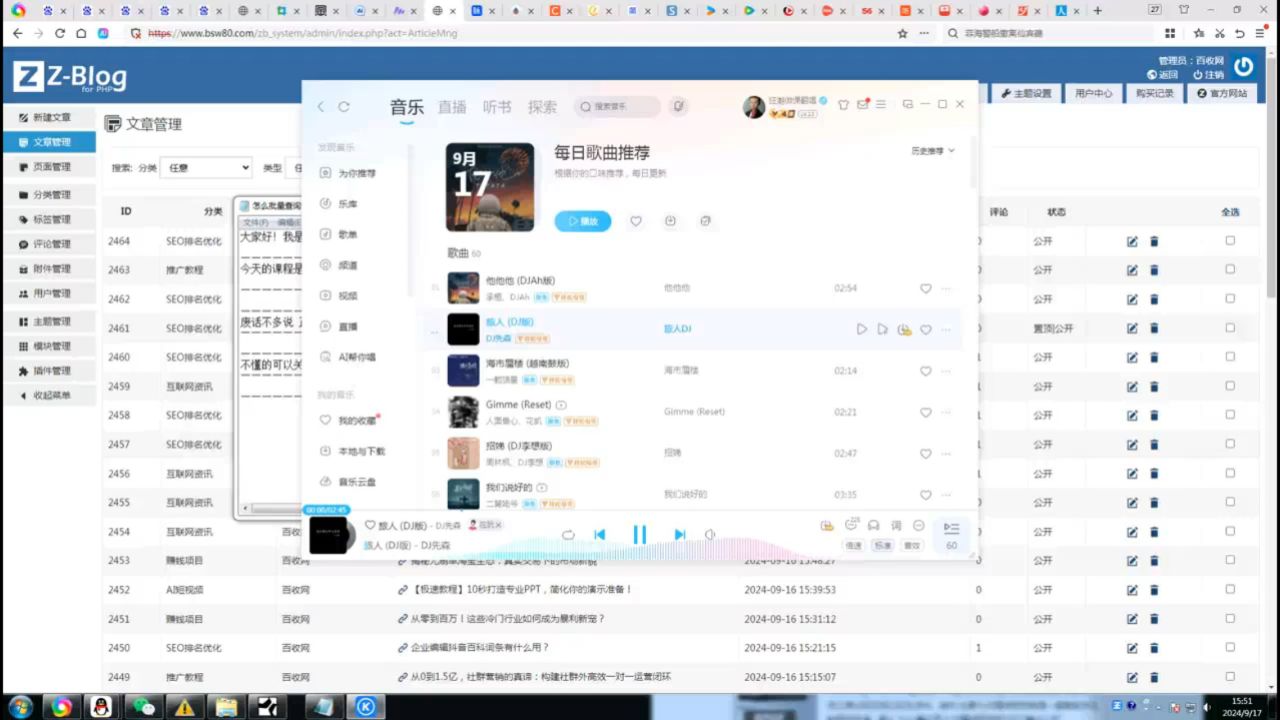Open the user avatar in music player
This screenshot has width=1280, height=720.
(754, 107)
